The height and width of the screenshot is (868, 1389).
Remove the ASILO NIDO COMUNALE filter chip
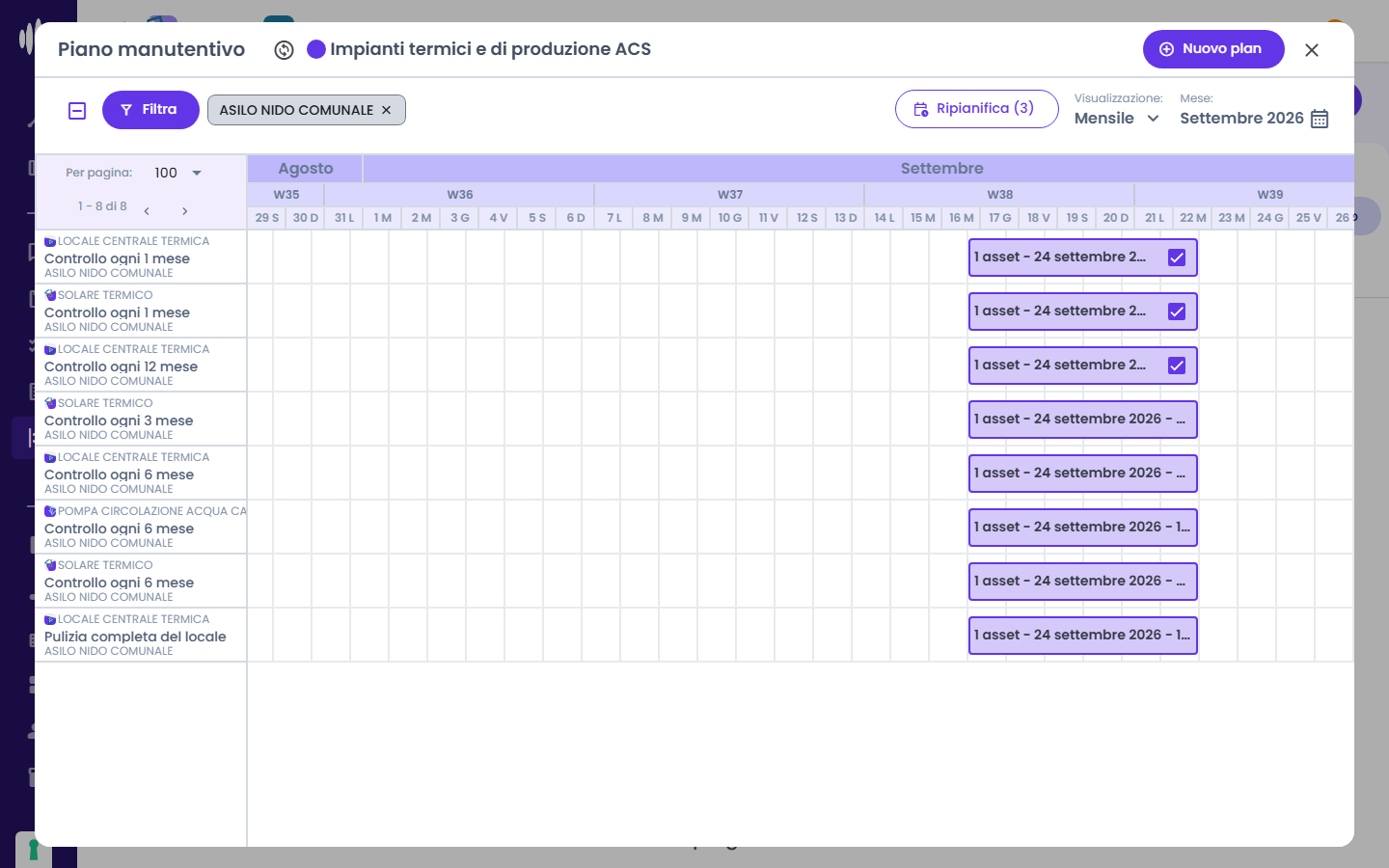click(386, 110)
